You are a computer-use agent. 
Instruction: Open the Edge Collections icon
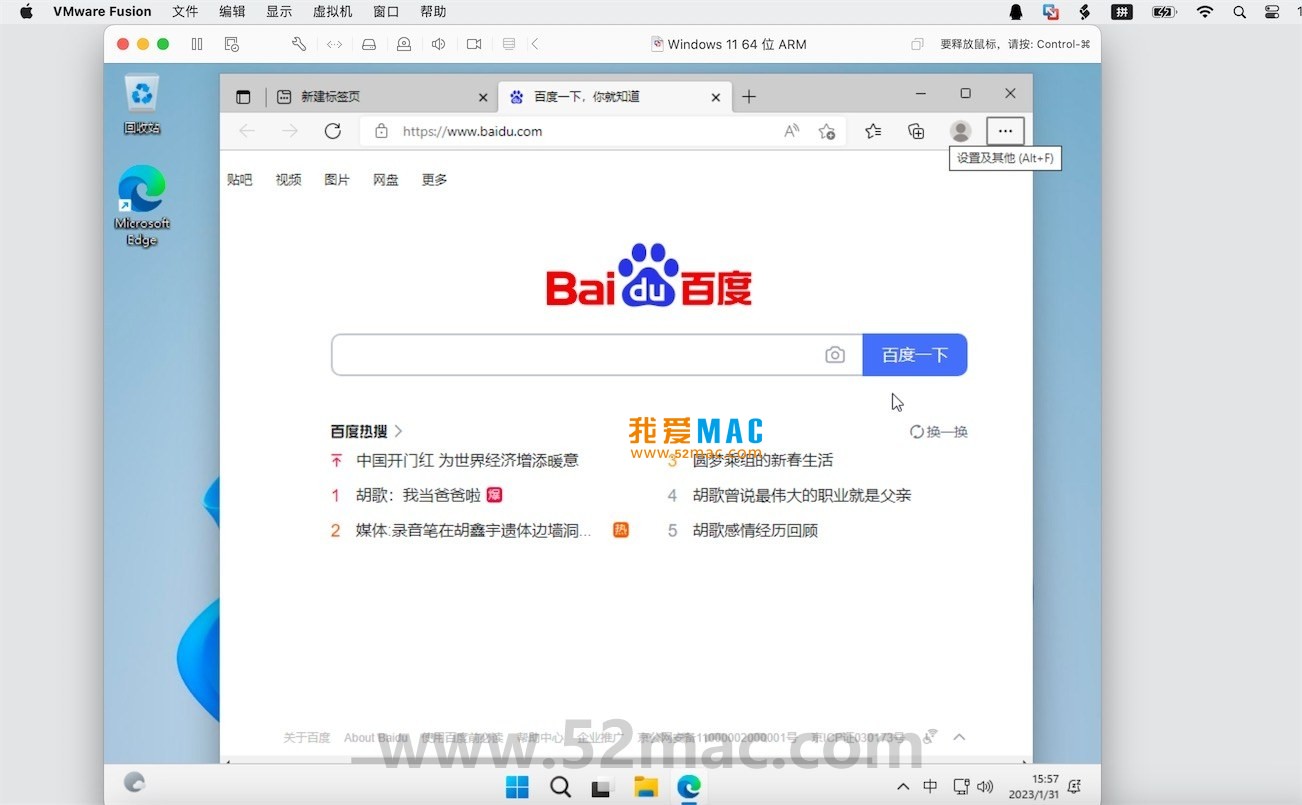[x=916, y=131]
